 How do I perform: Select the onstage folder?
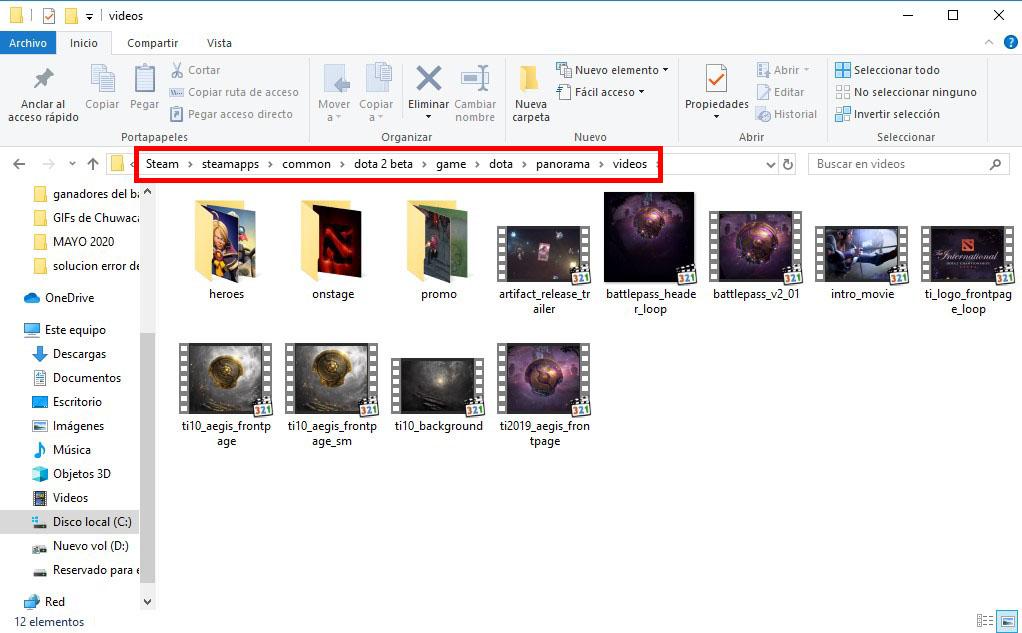click(x=332, y=250)
